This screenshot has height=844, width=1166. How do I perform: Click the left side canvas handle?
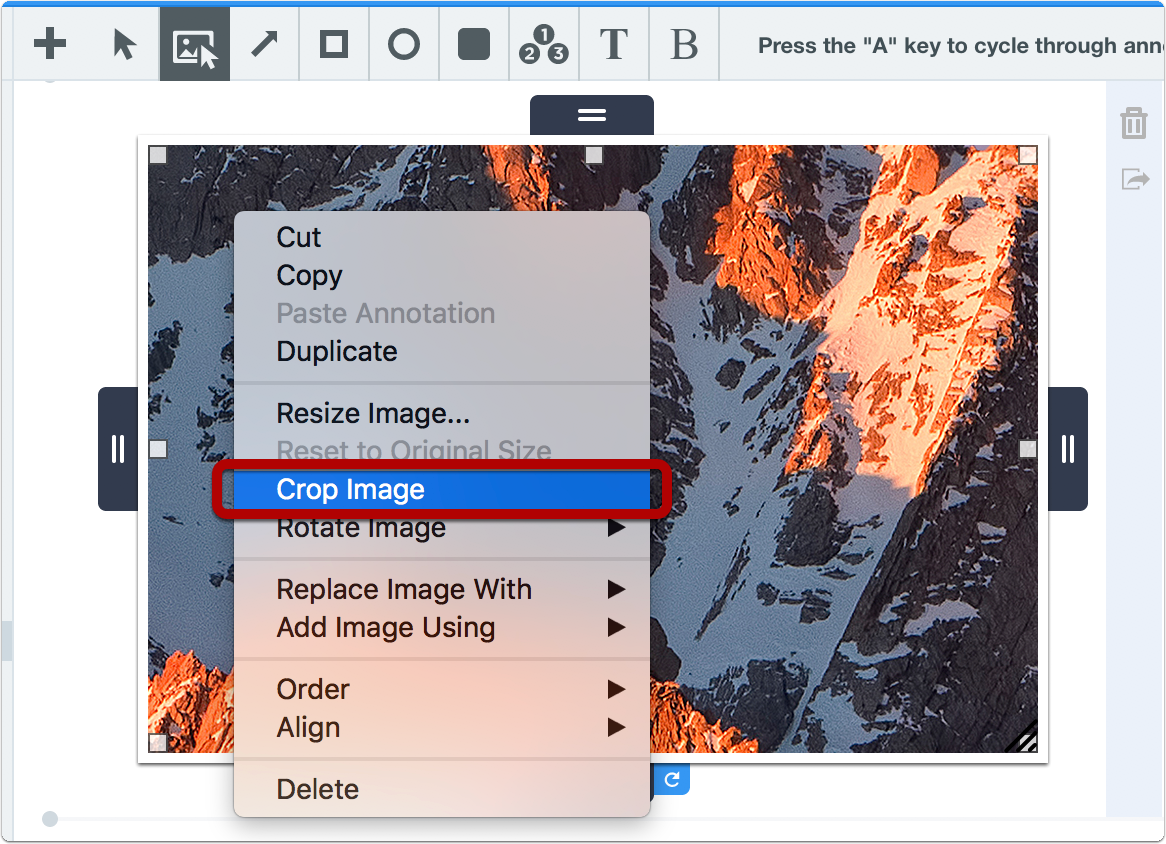click(x=118, y=449)
